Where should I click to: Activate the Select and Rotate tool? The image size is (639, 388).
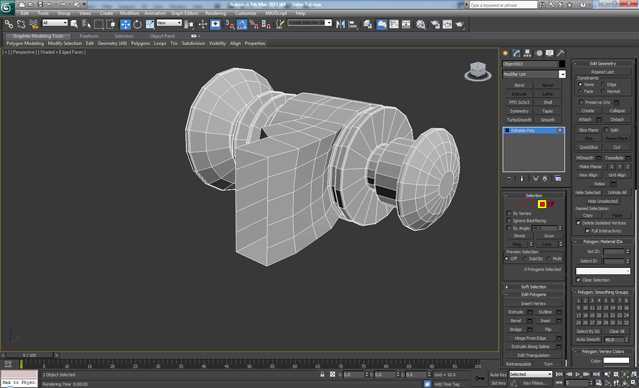click(x=137, y=24)
